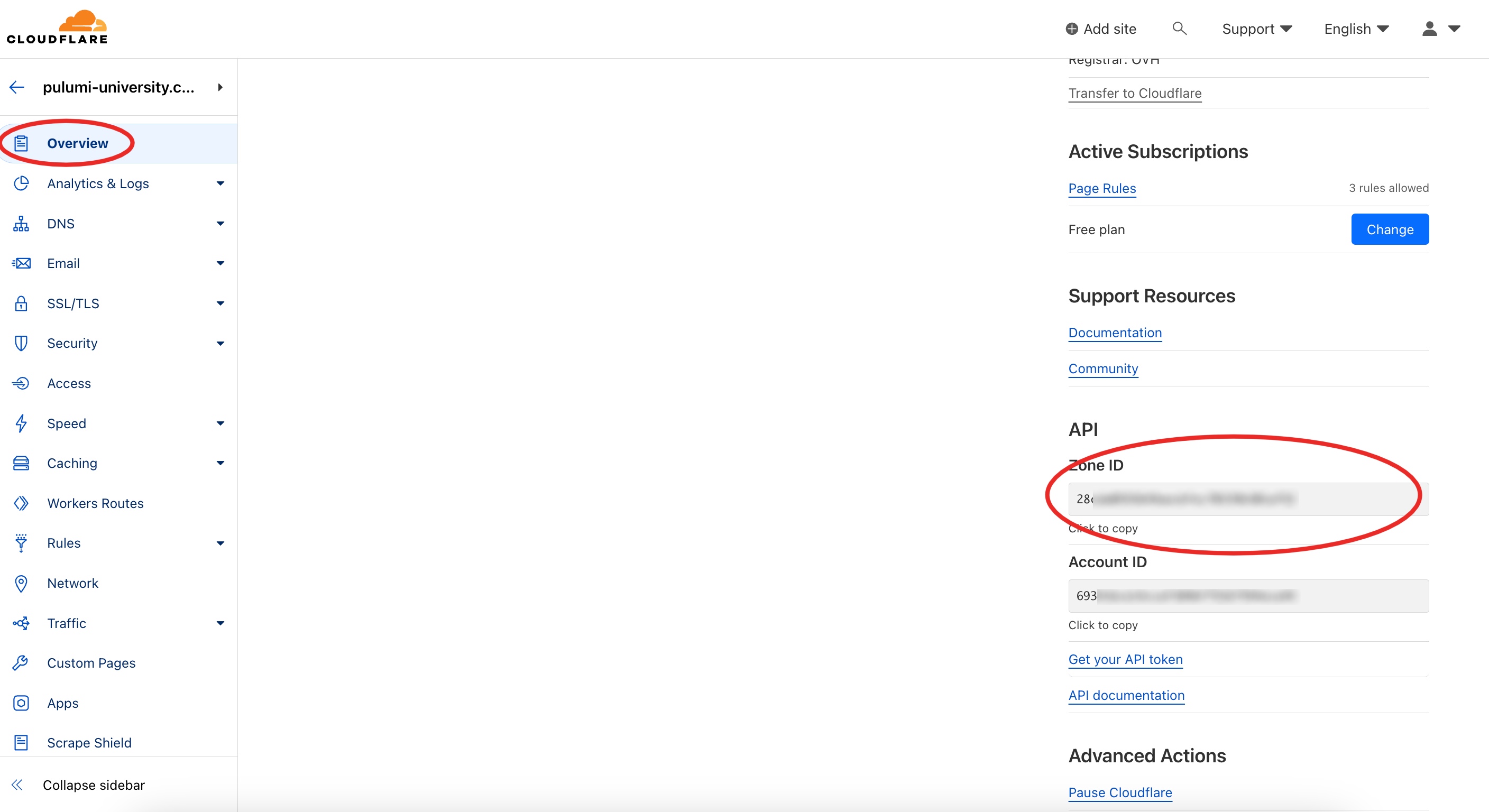The height and width of the screenshot is (812, 1489).
Task: Open the API documentation link
Action: pos(1126,695)
